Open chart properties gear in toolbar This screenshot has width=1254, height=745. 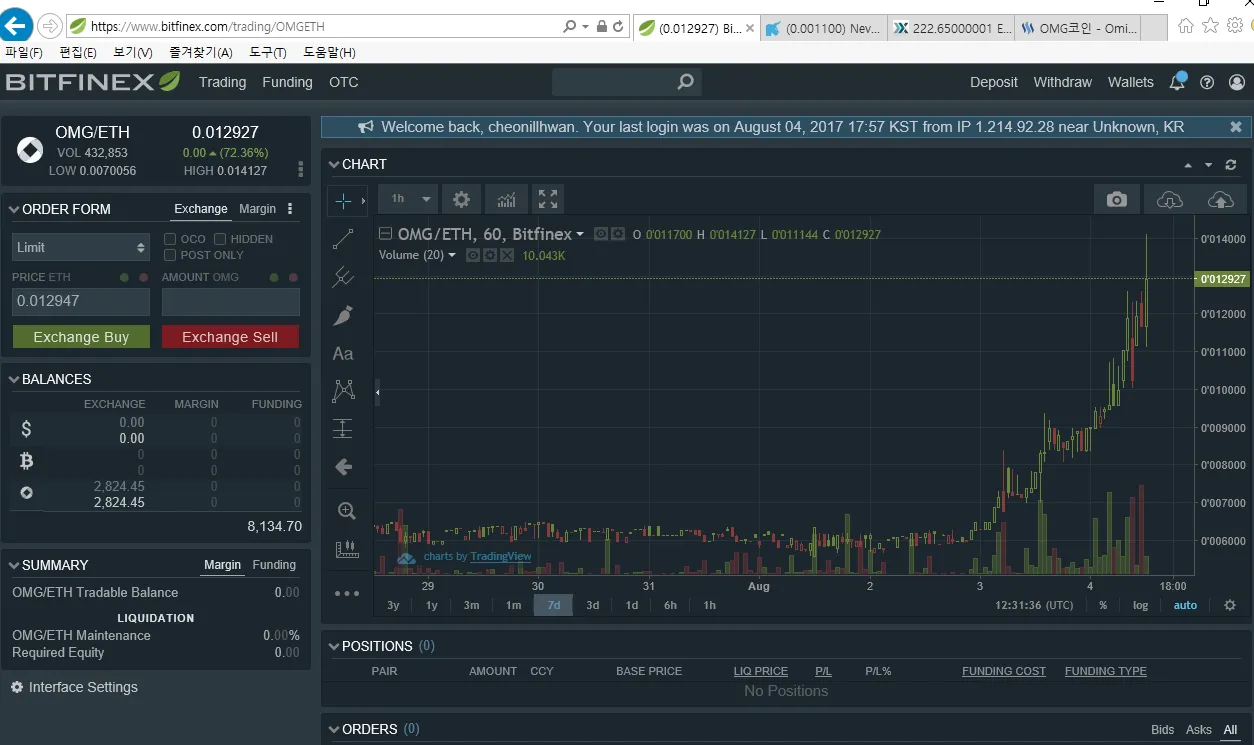tap(461, 199)
